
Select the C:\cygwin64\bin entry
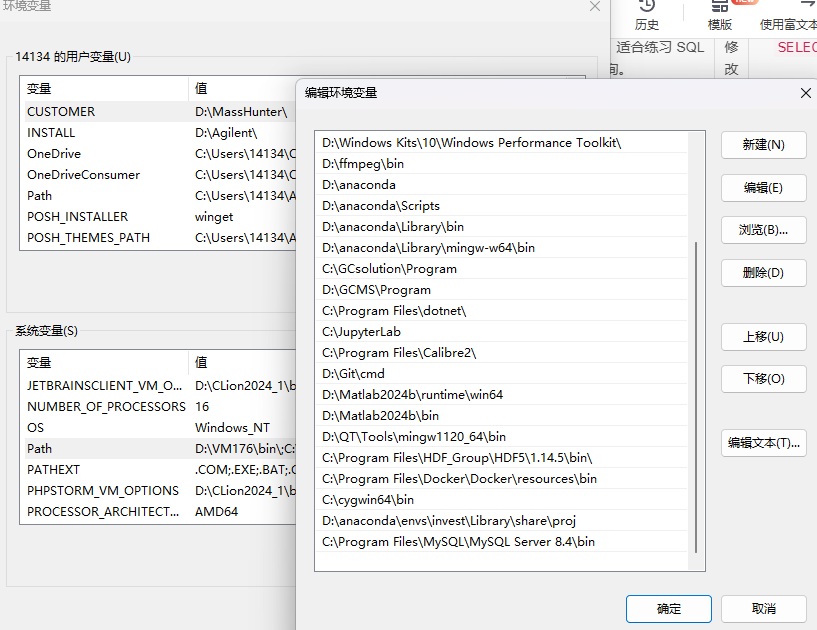[502, 500]
